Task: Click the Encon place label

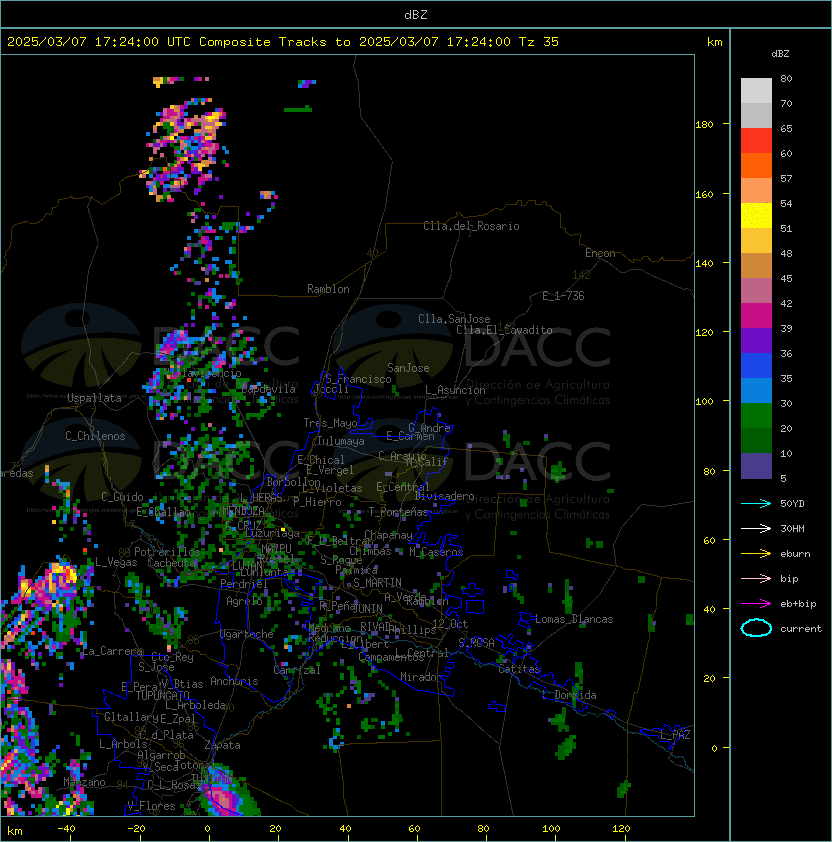Action: 600,253
